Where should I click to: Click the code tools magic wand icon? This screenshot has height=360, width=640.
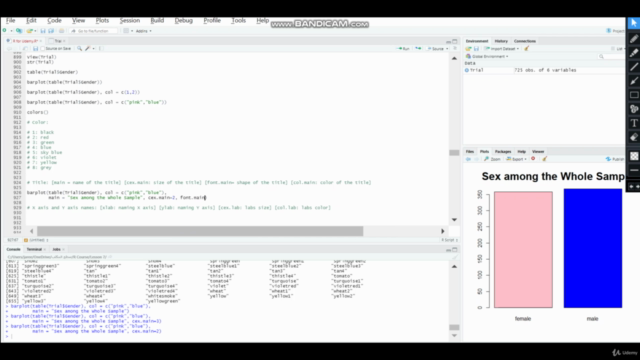pos(87,49)
